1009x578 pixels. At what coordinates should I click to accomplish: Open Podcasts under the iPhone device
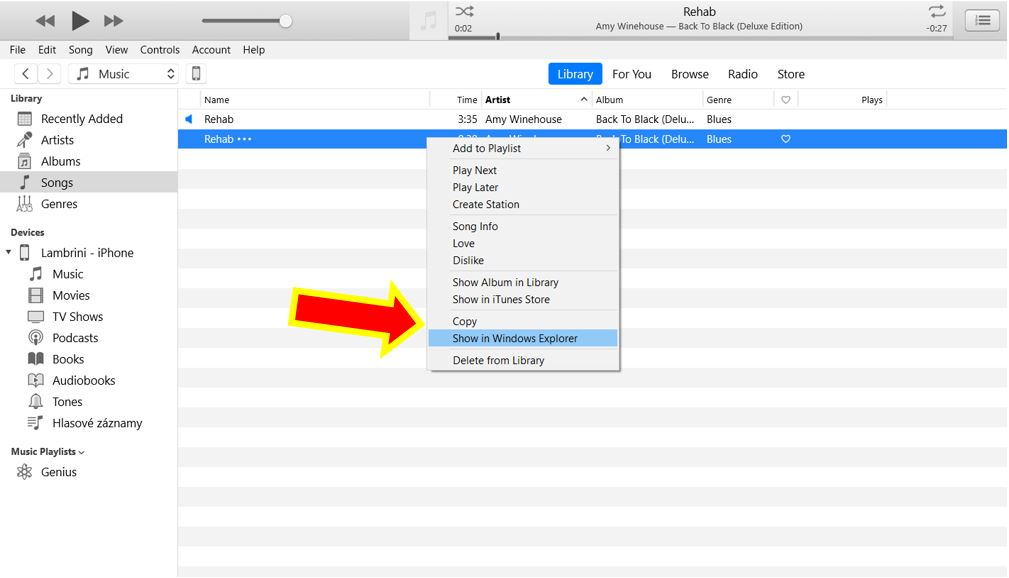(89, 337)
